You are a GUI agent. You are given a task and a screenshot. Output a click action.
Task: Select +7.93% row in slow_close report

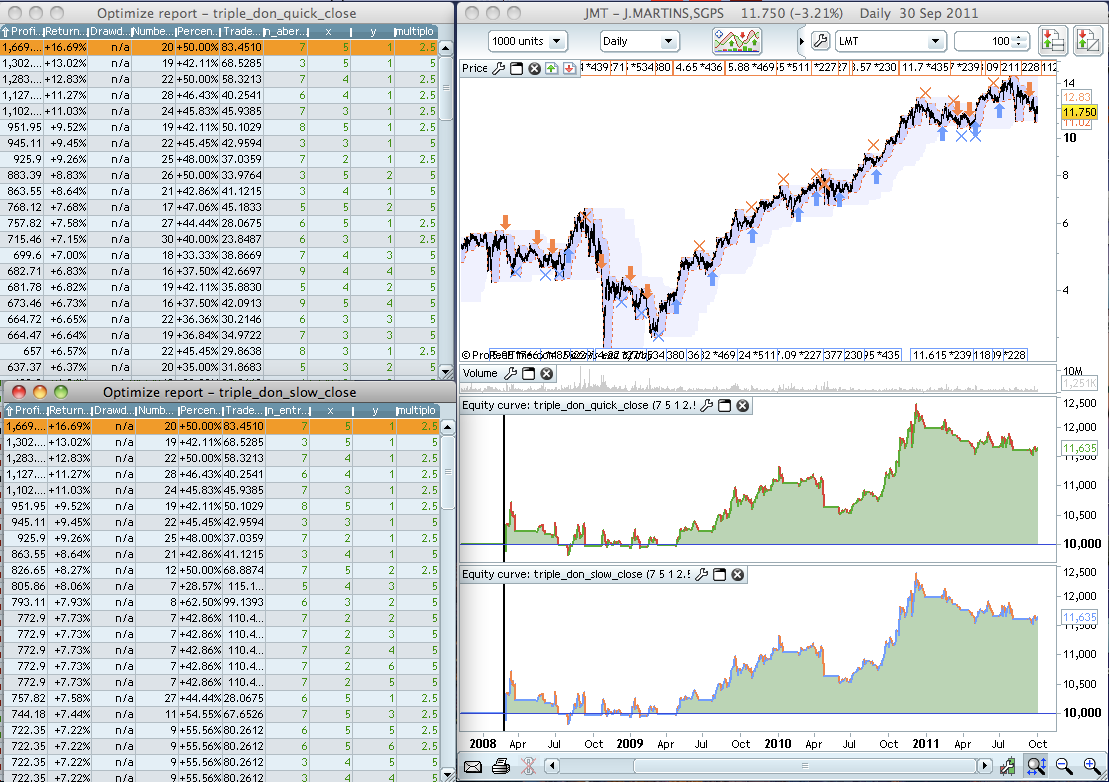tap(221, 602)
